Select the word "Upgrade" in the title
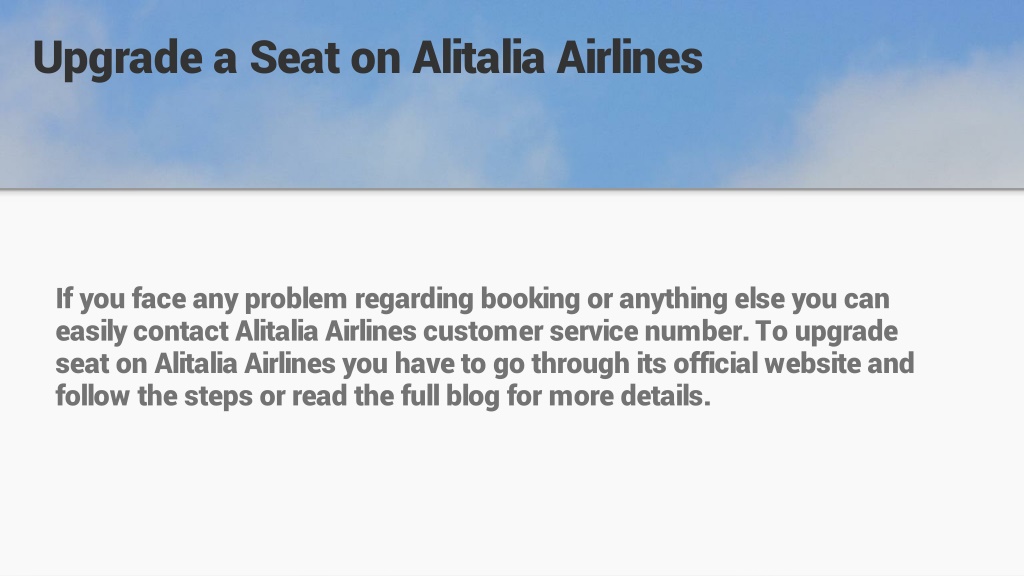The image size is (1024, 576). (118, 59)
